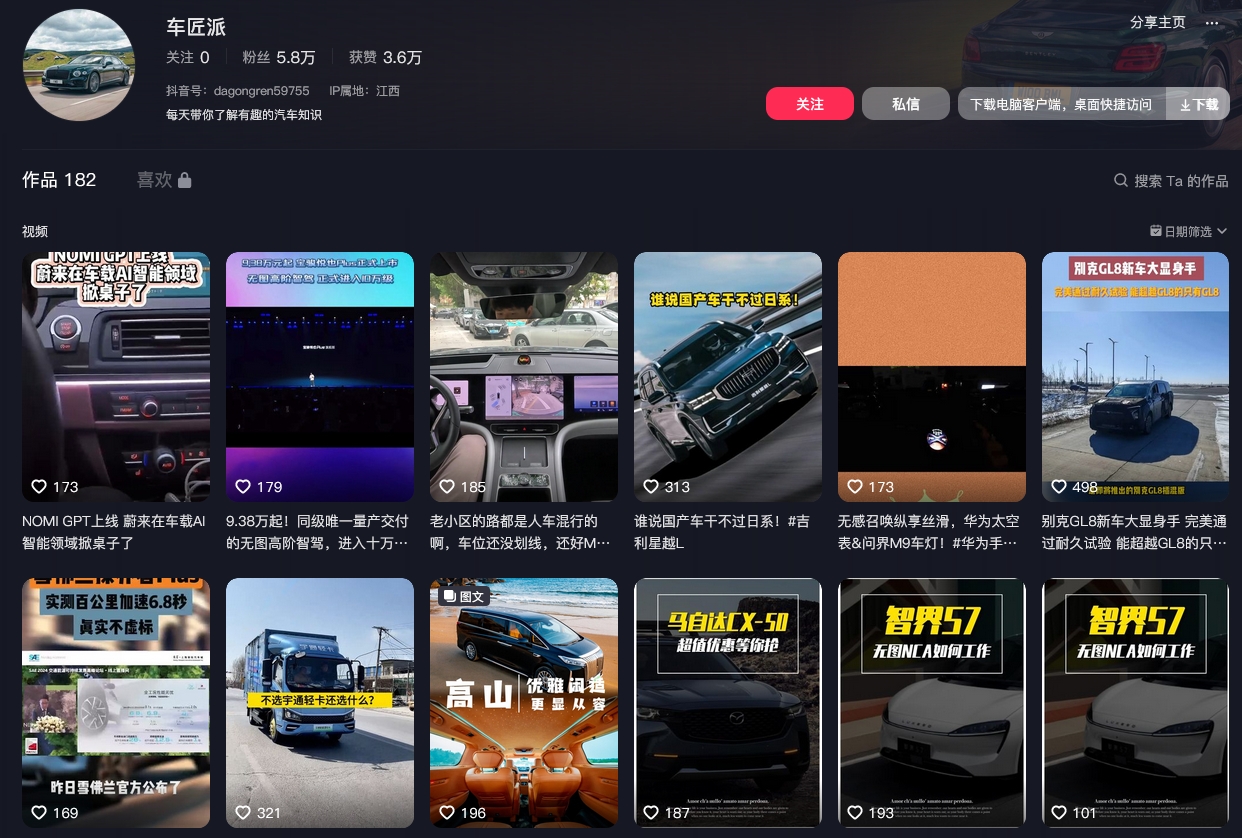Viewport: 1242px width, 838px height.
Task: Click the heart icon showing 179 likes
Action: click(x=243, y=487)
